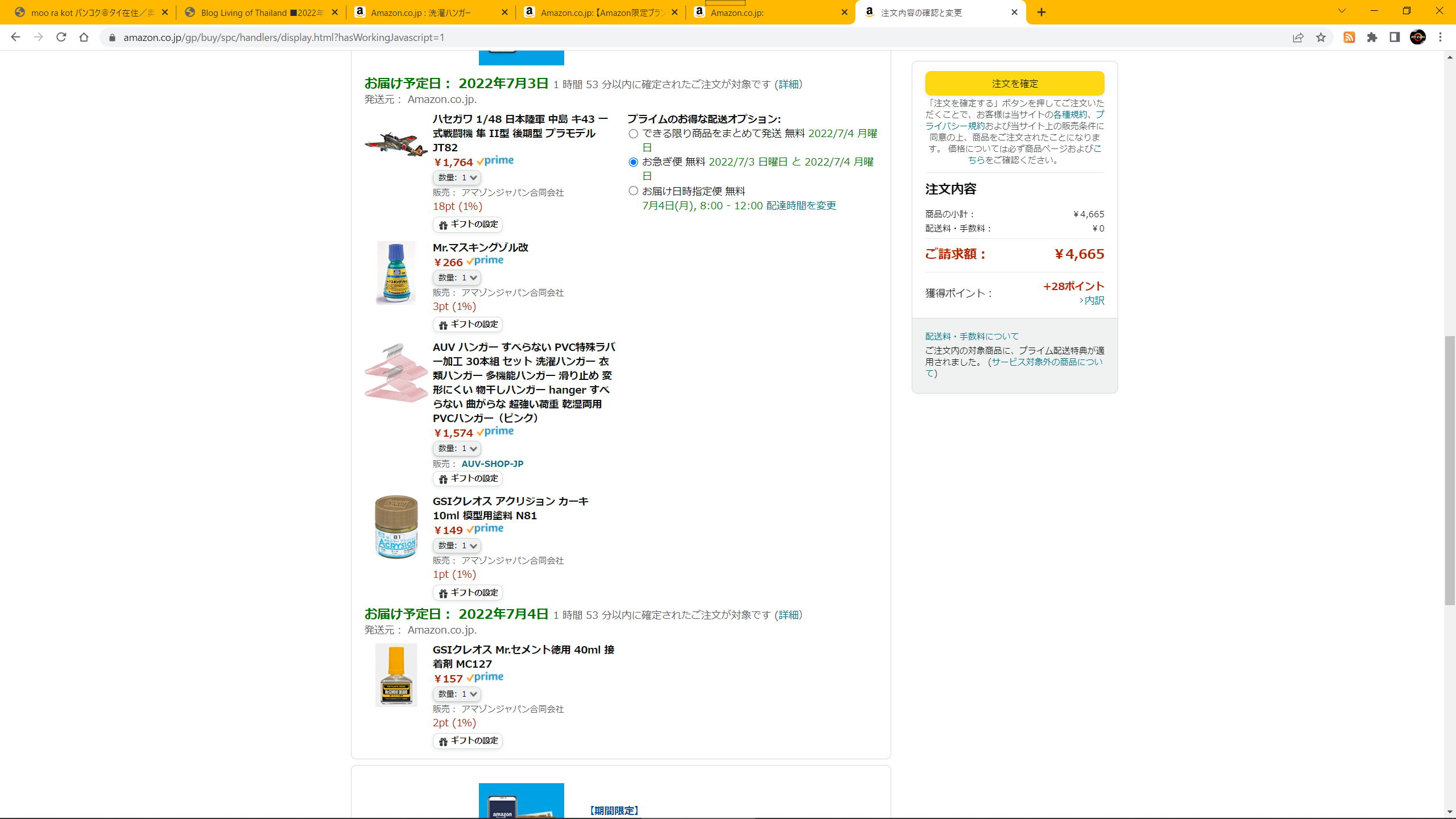
Task: Open ギフトの設定 for AUV ハンガー
Action: point(468,479)
